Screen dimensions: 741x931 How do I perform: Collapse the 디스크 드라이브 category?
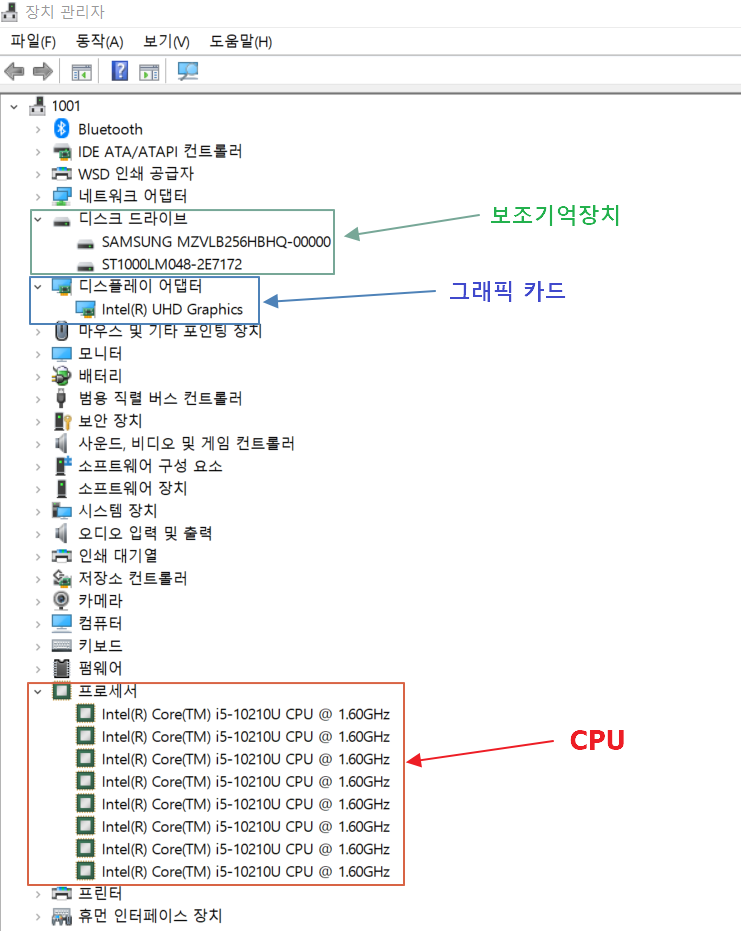coord(38,219)
